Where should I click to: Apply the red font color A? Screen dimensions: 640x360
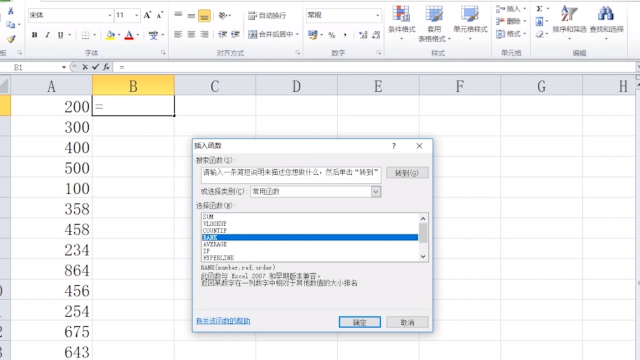tap(129, 35)
